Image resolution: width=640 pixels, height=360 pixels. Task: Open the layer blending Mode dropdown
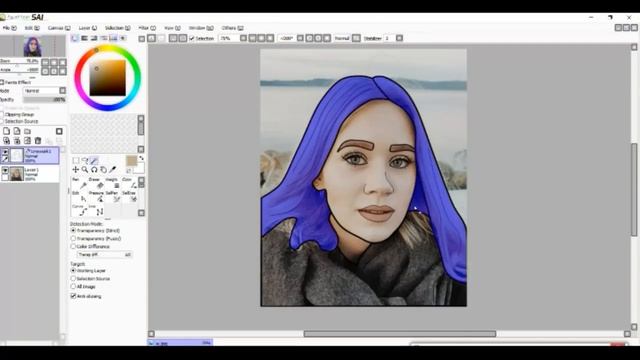coord(62,91)
